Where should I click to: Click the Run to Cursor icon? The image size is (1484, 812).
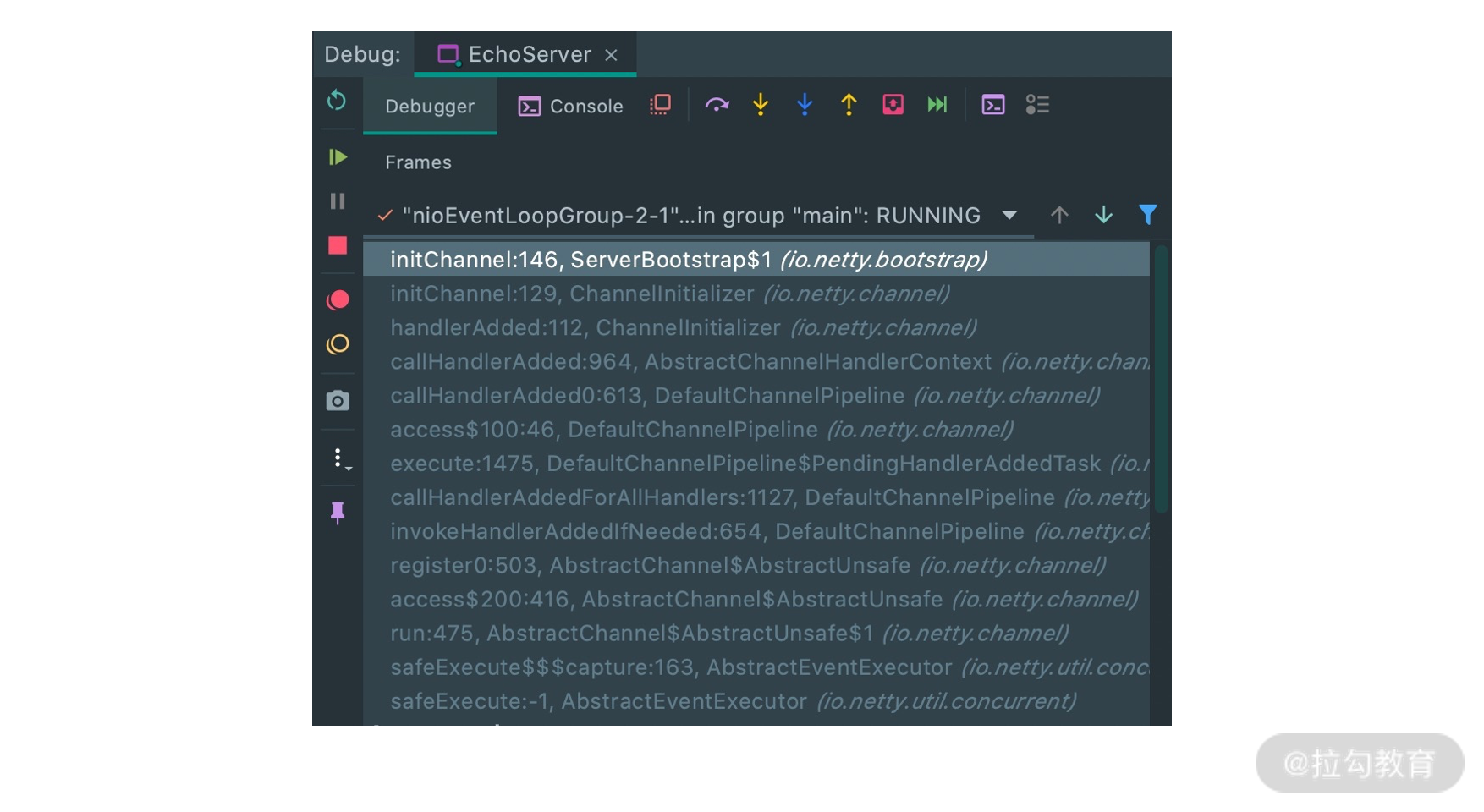pyautogui.click(x=937, y=105)
